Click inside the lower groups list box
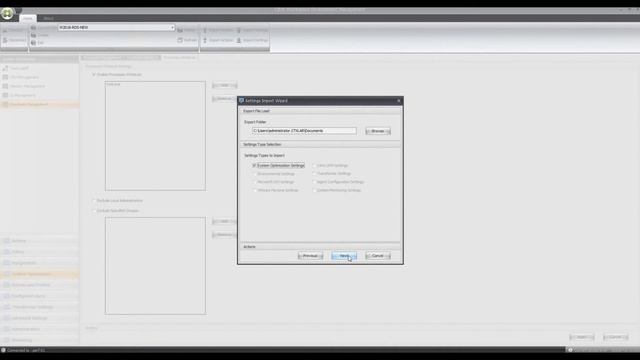 click(x=155, y=266)
